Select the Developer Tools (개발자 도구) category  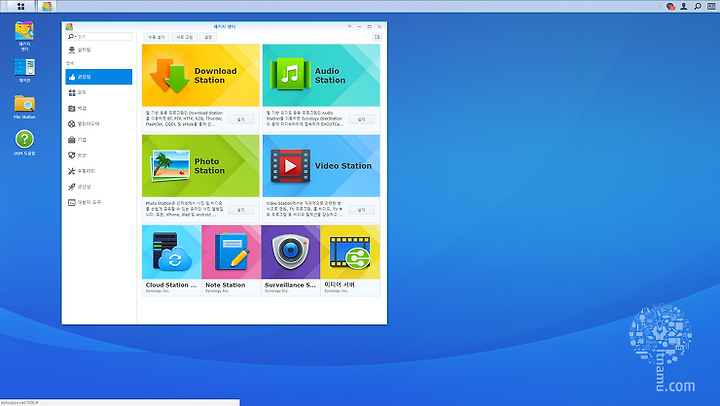[99, 202]
